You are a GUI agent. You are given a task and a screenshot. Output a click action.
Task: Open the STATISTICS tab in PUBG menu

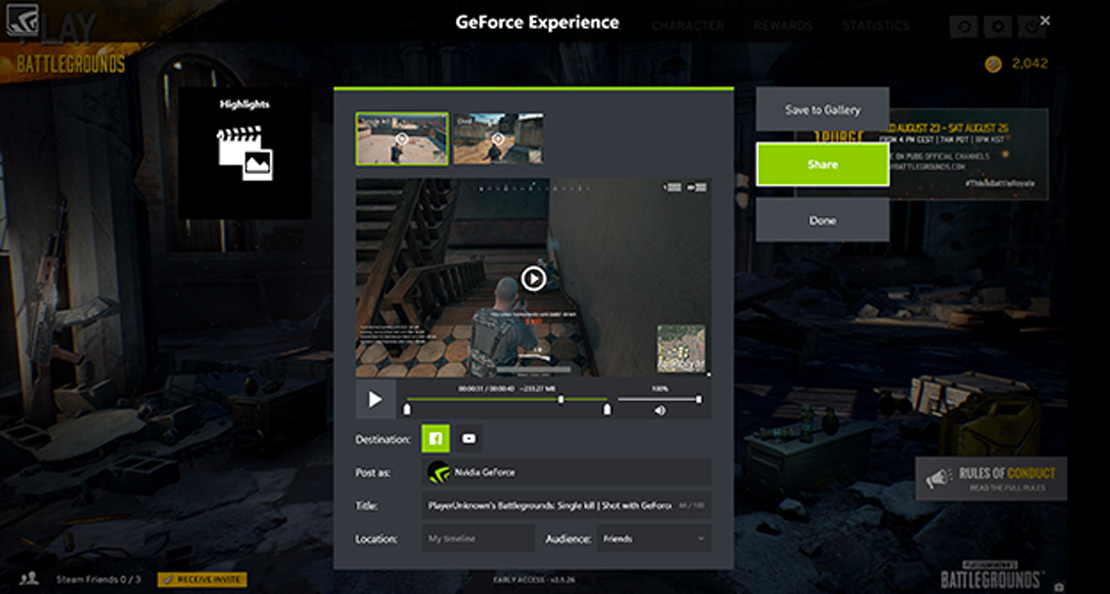click(876, 25)
